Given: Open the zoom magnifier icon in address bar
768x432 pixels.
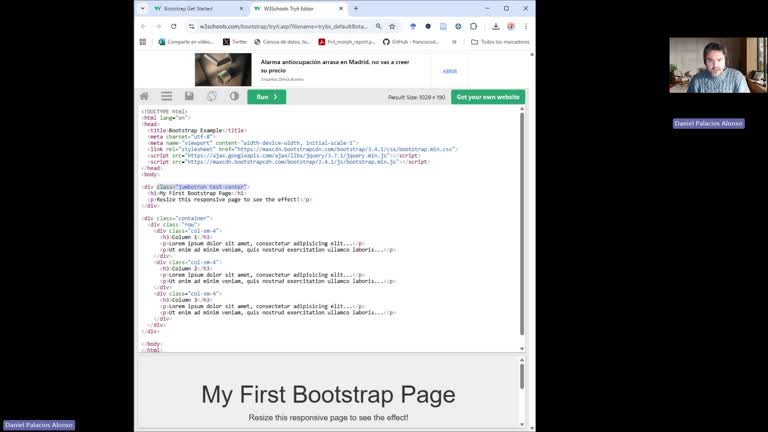Looking at the screenshot, I should [379, 26].
